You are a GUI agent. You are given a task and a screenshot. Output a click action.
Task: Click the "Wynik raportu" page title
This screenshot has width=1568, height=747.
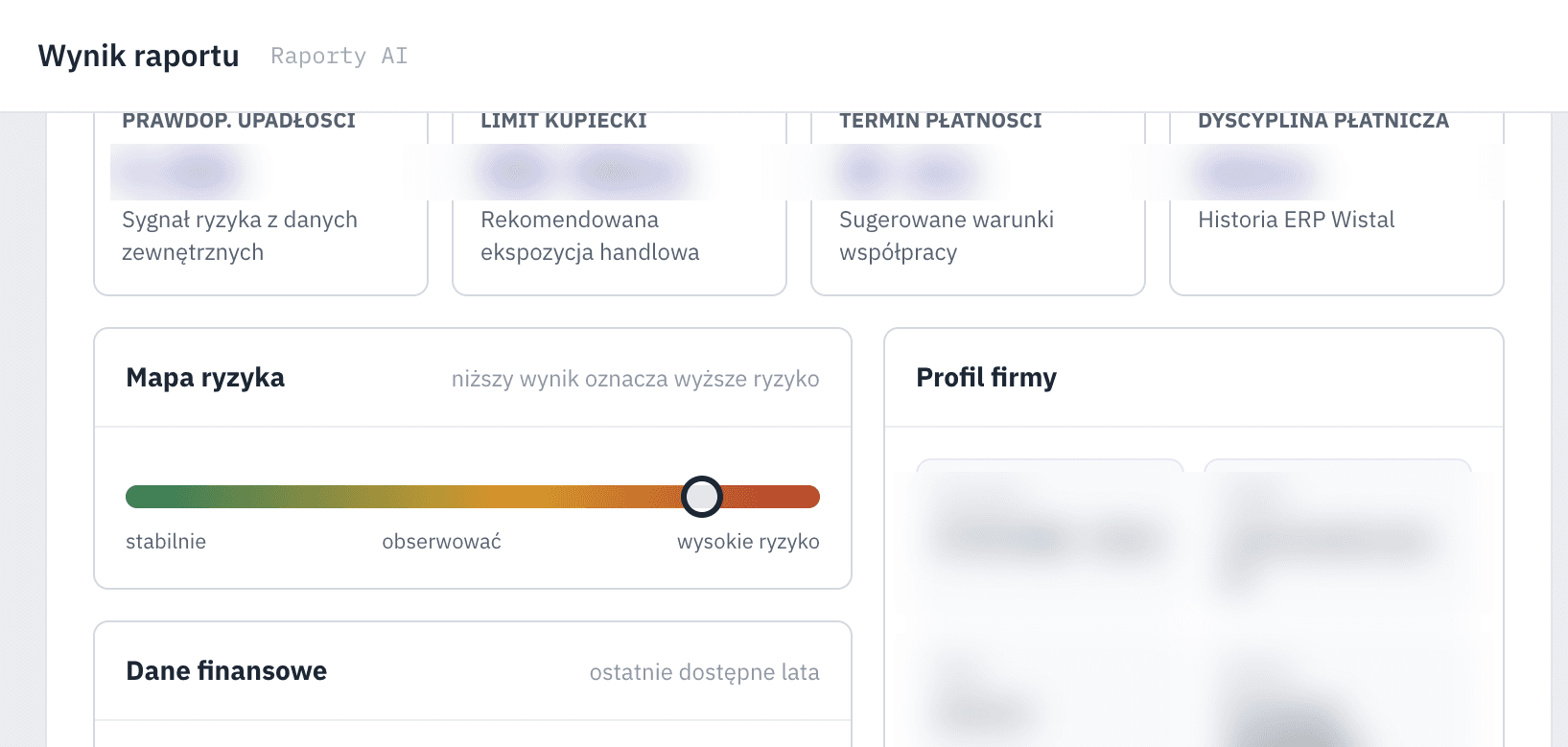coord(138,56)
